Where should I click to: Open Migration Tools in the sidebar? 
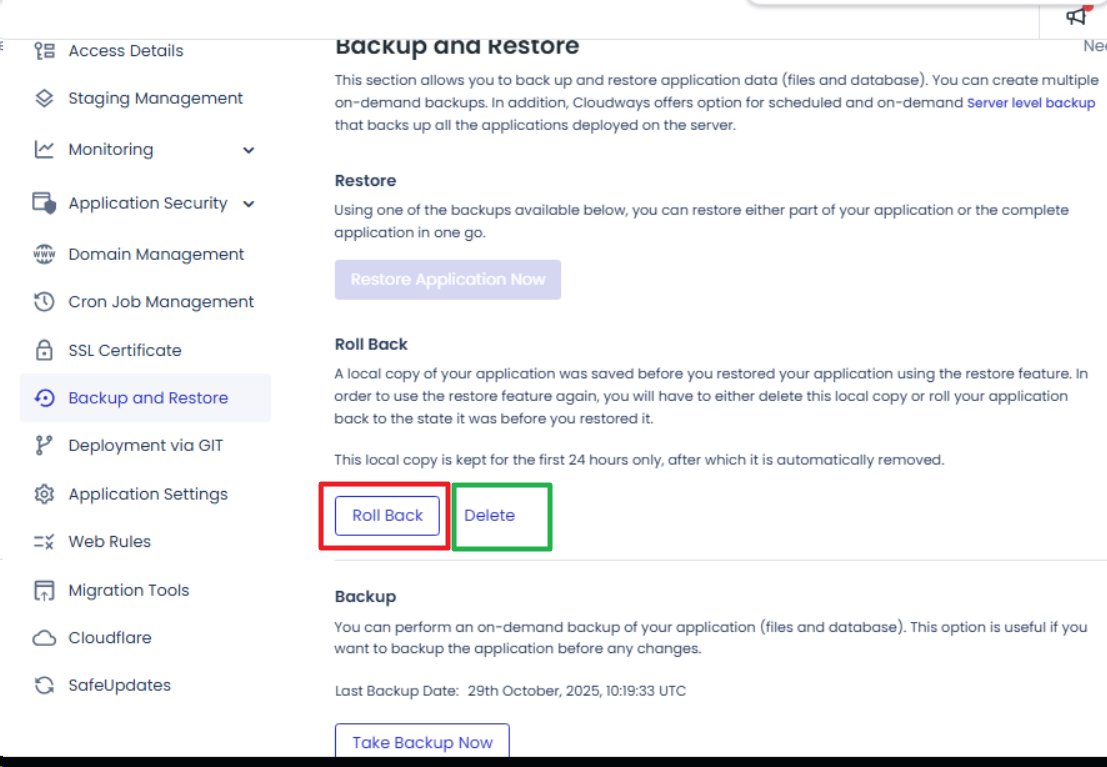(128, 590)
